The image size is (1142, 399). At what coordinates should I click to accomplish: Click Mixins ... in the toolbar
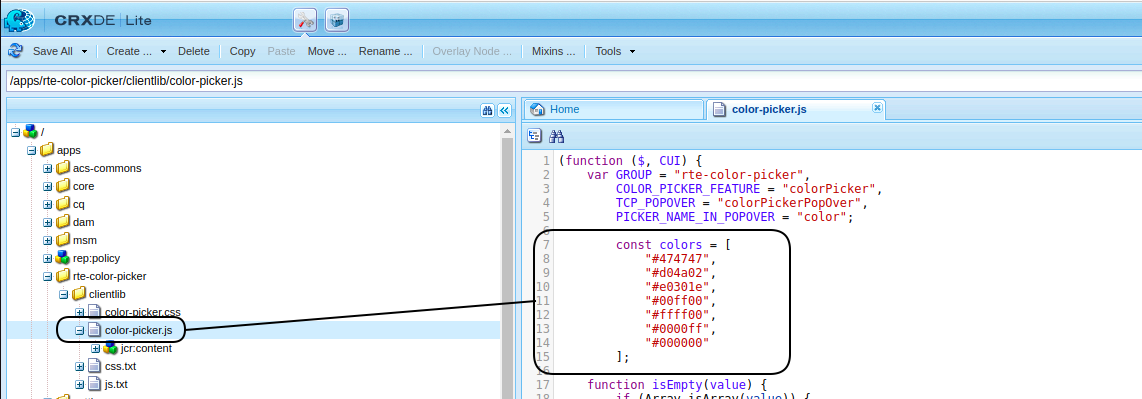(x=554, y=51)
